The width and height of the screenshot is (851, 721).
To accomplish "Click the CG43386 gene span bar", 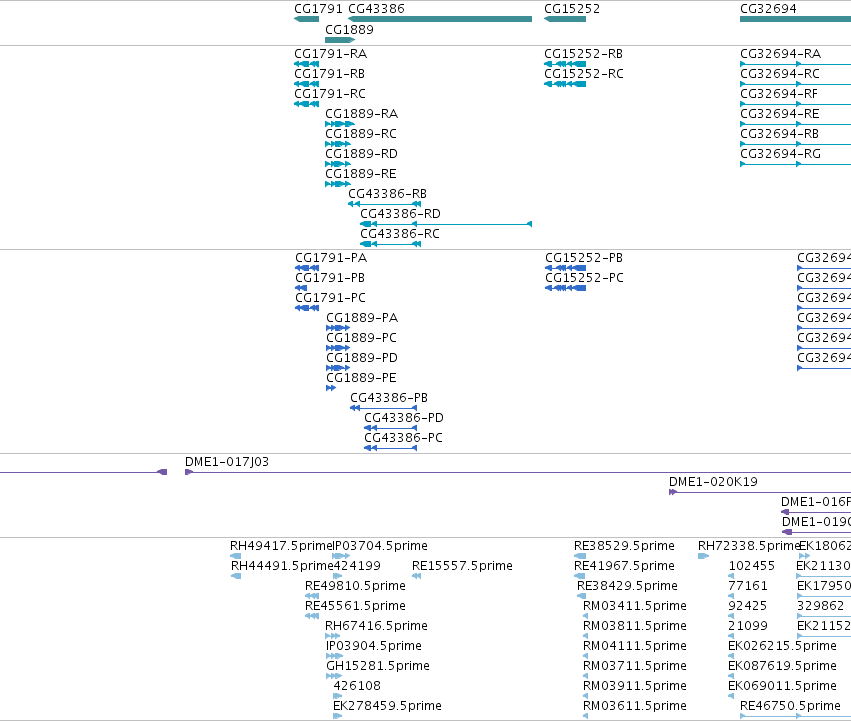I will pyautogui.click(x=440, y=19).
